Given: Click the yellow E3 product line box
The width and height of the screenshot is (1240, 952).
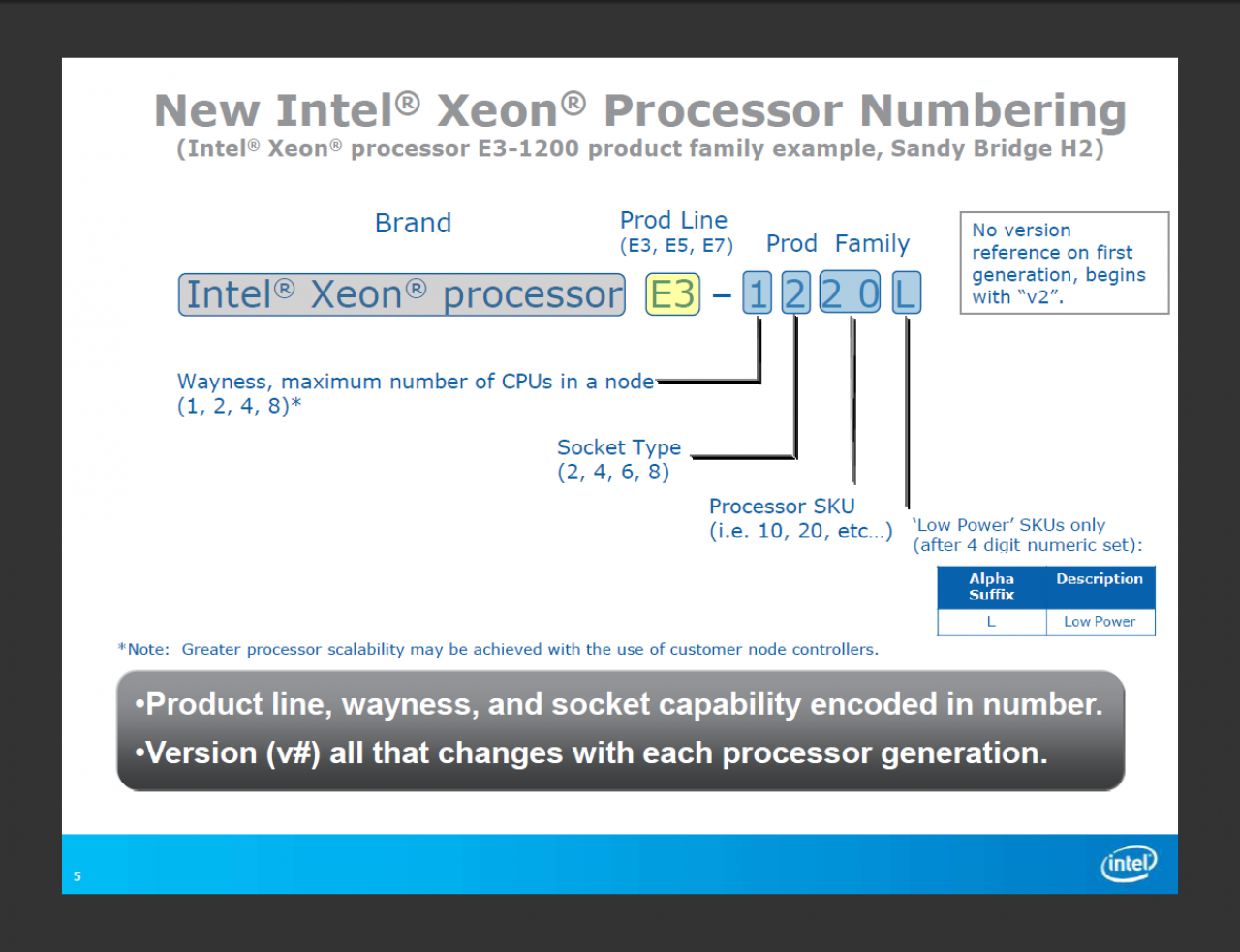Looking at the screenshot, I should pyautogui.click(x=673, y=294).
